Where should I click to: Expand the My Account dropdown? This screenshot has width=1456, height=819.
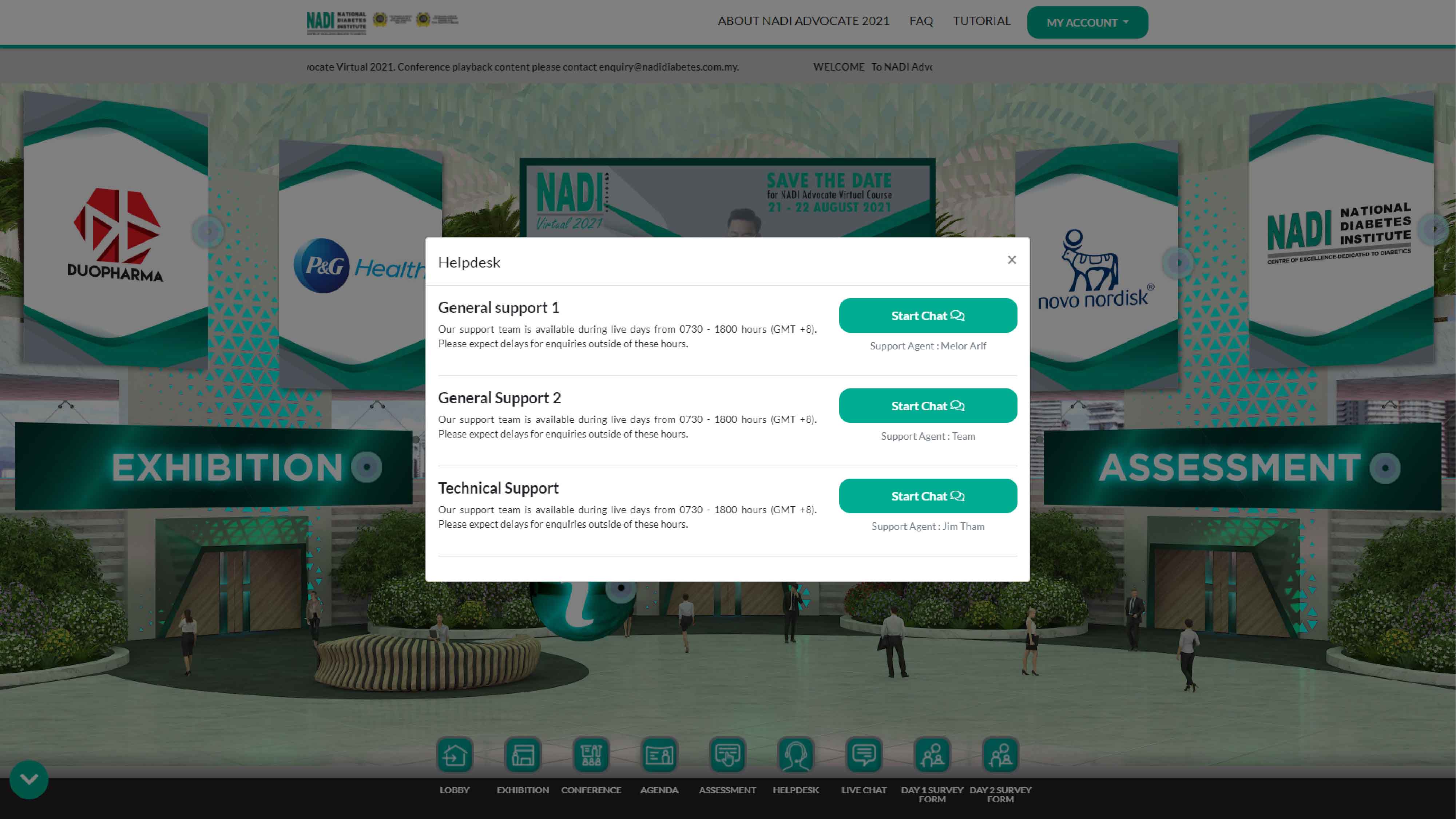(x=1087, y=23)
